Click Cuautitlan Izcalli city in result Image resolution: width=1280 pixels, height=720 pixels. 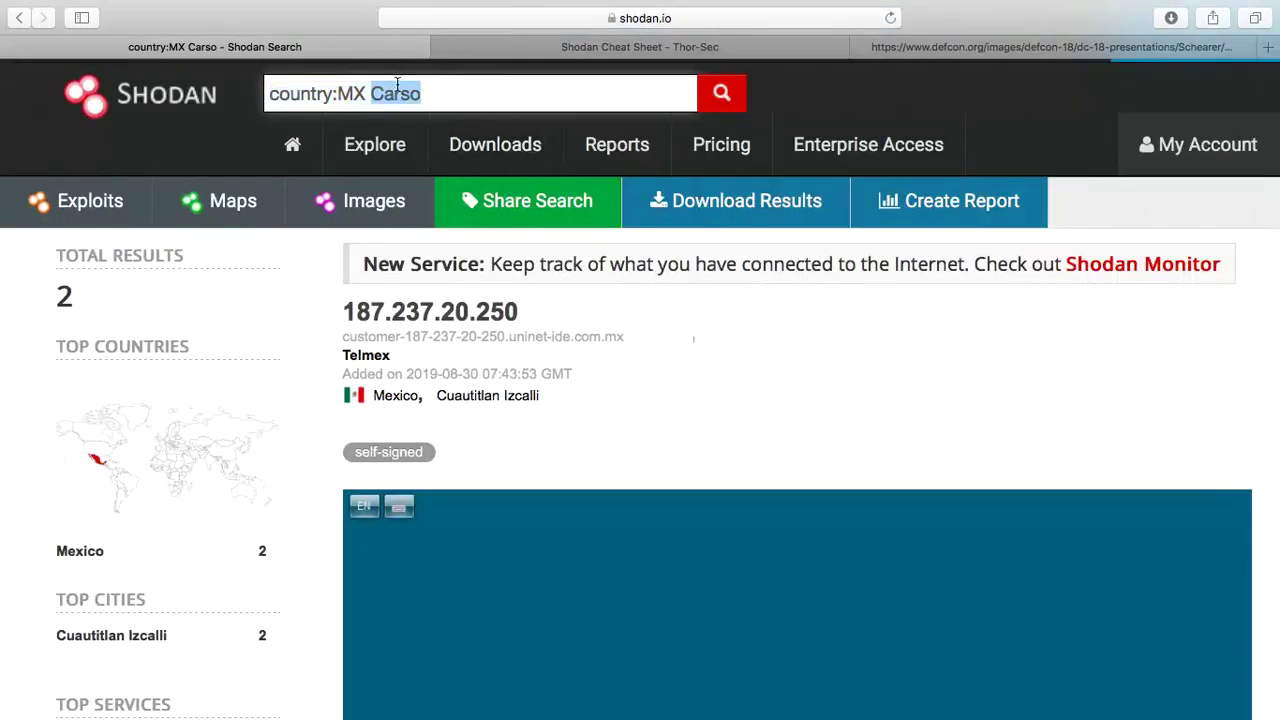(487, 395)
